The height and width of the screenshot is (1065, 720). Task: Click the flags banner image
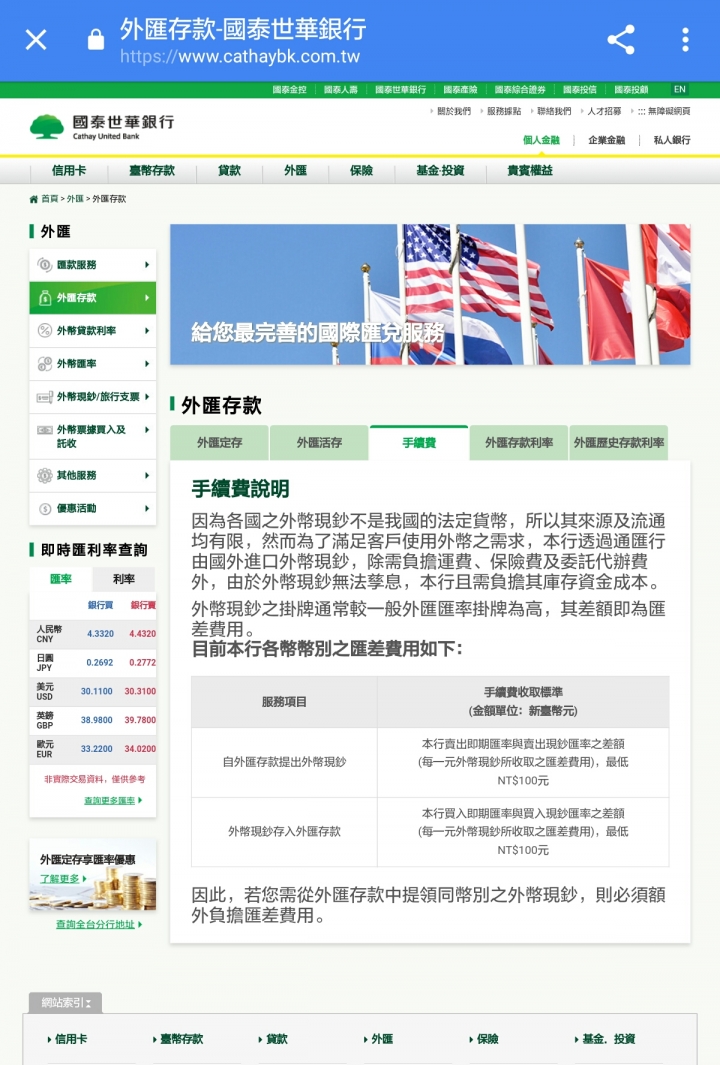click(x=430, y=295)
